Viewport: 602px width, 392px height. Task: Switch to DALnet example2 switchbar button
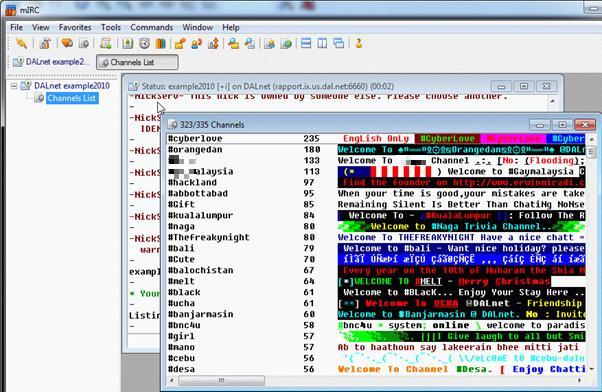point(51,62)
